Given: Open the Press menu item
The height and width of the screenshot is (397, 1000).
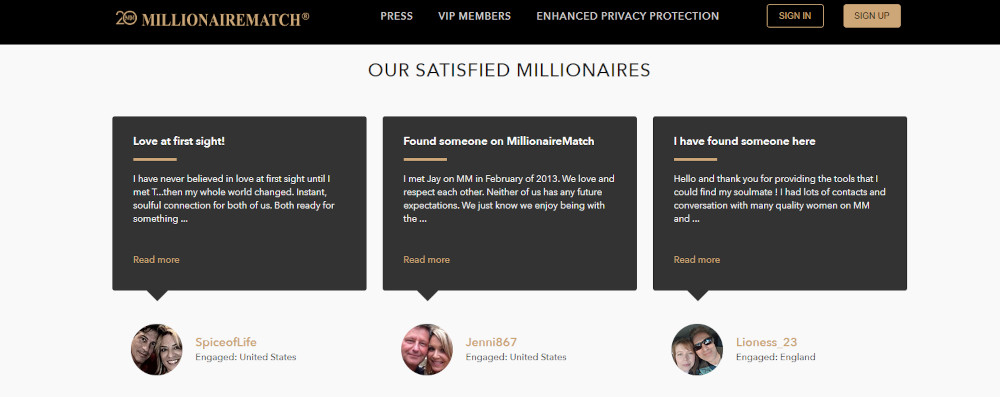Looking at the screenshot, I should (x=397, y=16).
